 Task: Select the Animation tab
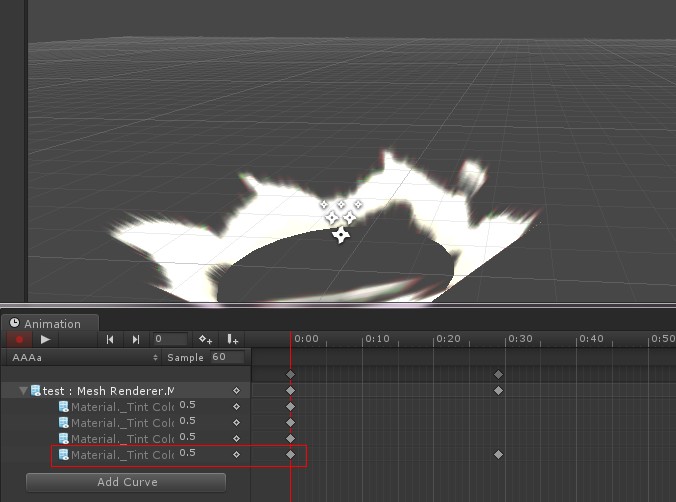(x=50, y=323)
